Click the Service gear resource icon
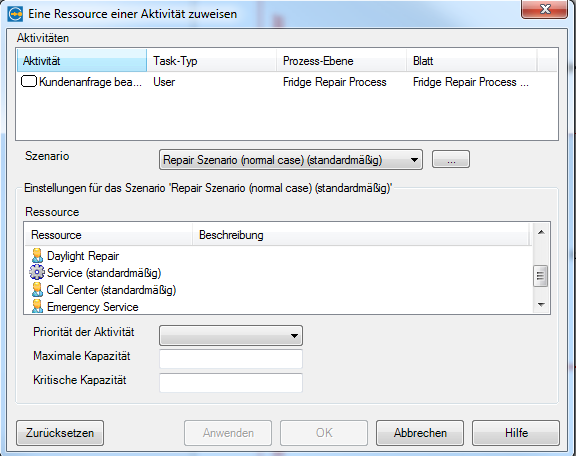This screenshot has height=456, width=576. pos(37,273)
